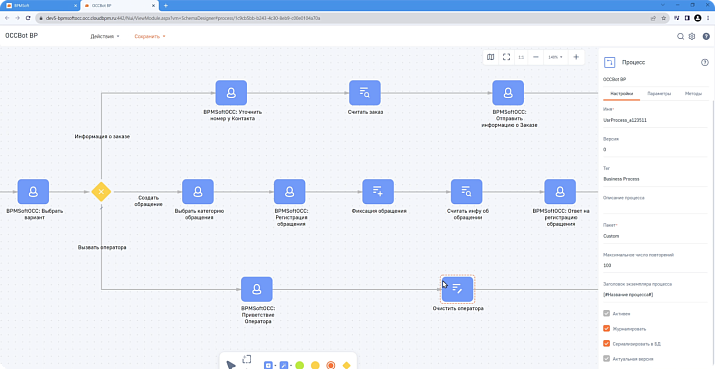Viewport: 715px width, 369px height.
Task: Open the 'Действия' dropdown menu
Action: tap(105, 36)
